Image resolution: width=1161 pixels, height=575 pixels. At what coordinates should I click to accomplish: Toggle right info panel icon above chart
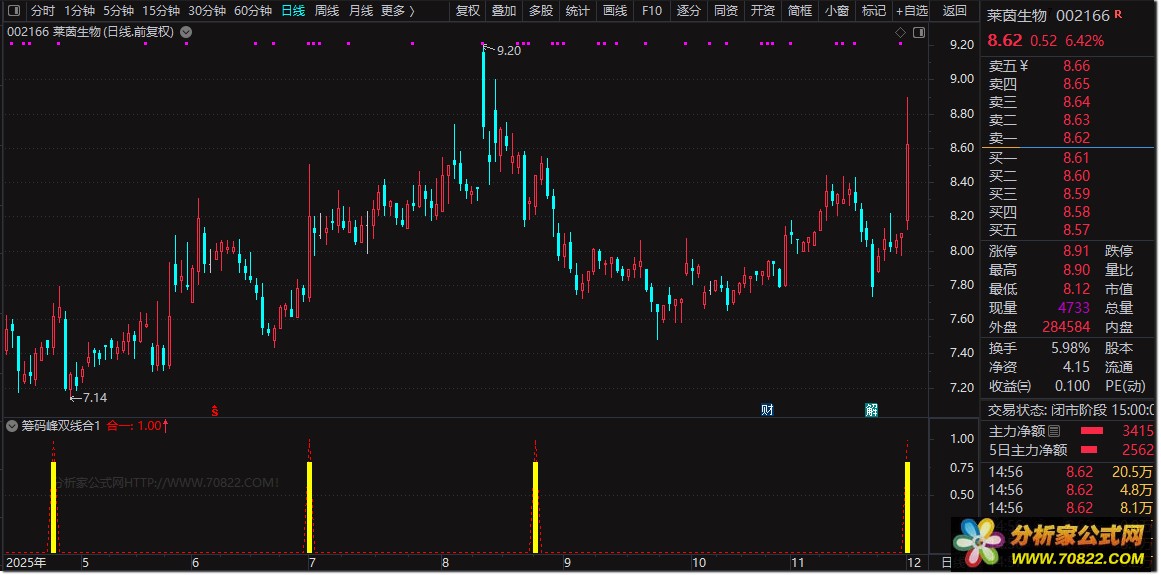pos(918,33)
